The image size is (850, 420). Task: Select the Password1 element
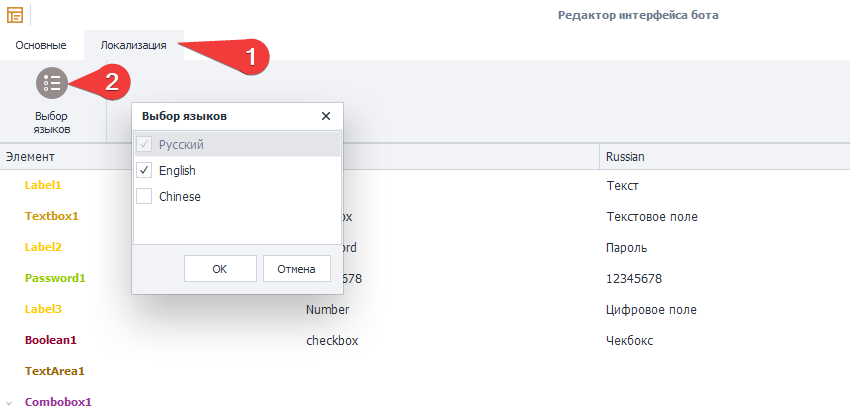click(x=55, y=279)
